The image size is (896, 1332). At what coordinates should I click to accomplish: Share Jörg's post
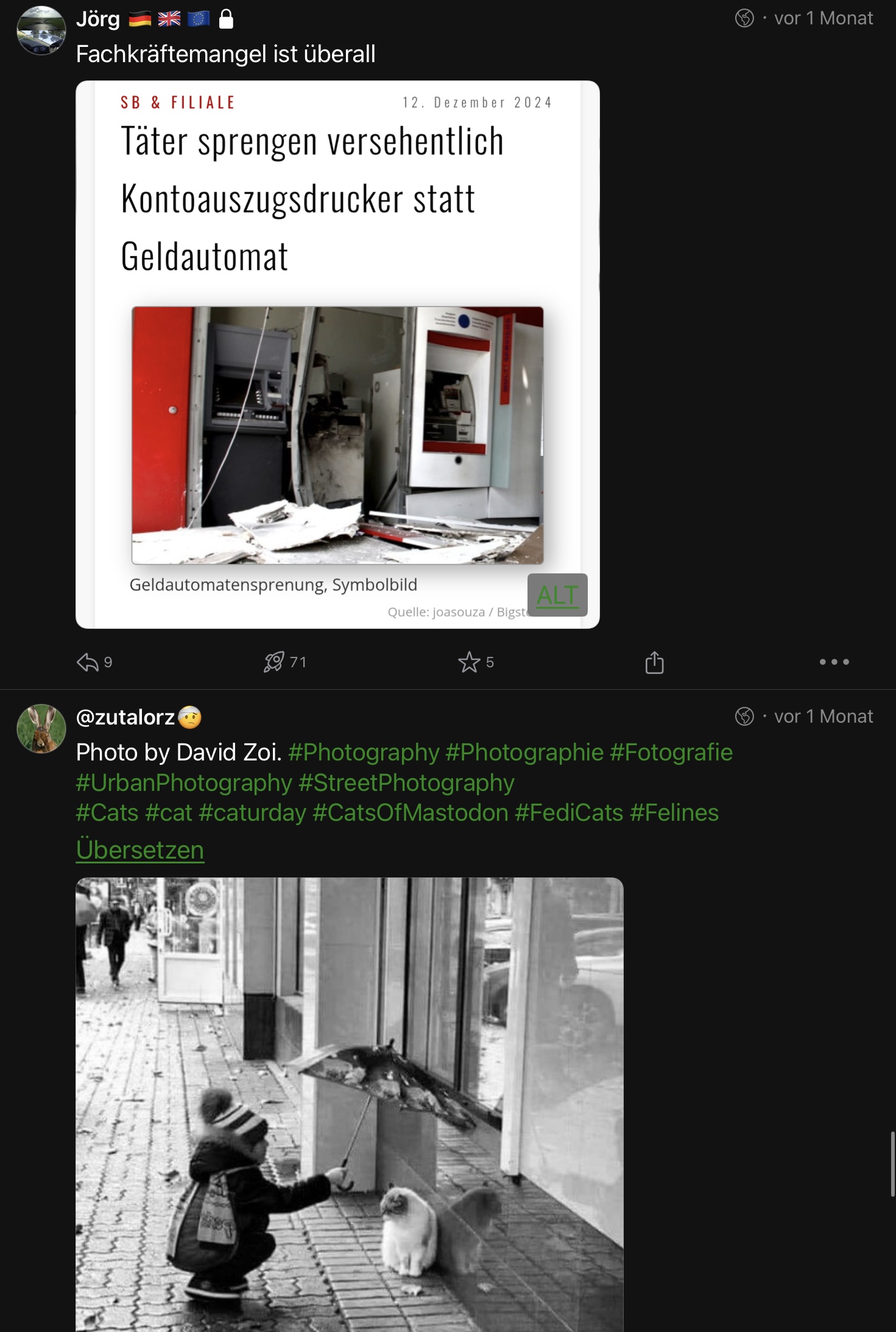pyautogui.click(x=654, y=662)
